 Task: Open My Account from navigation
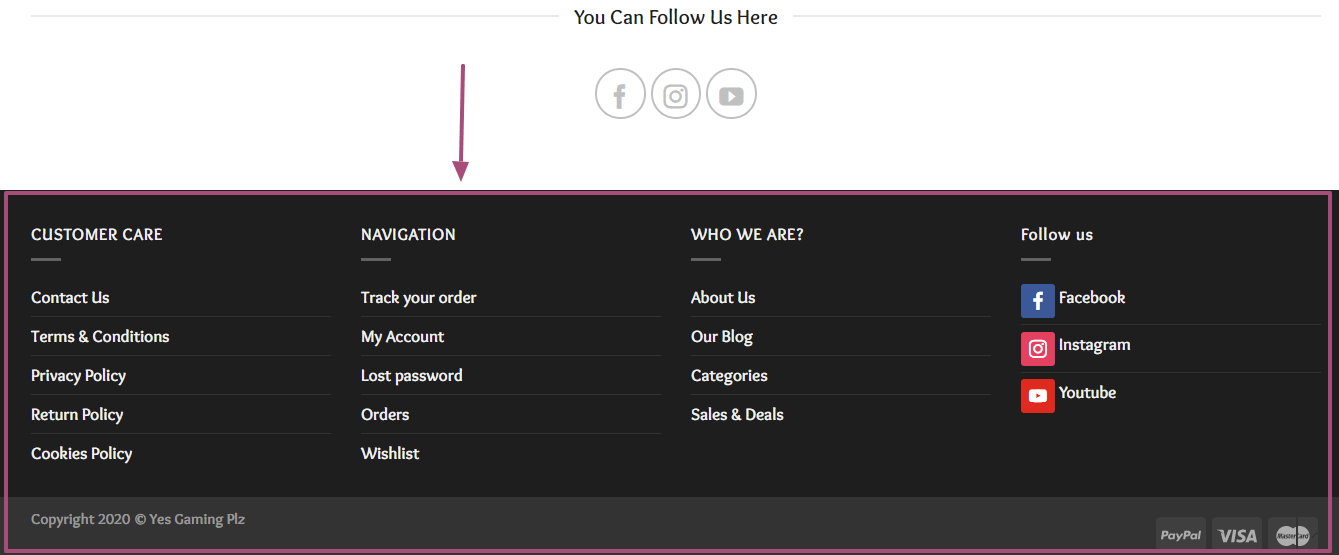pos(402,337)
